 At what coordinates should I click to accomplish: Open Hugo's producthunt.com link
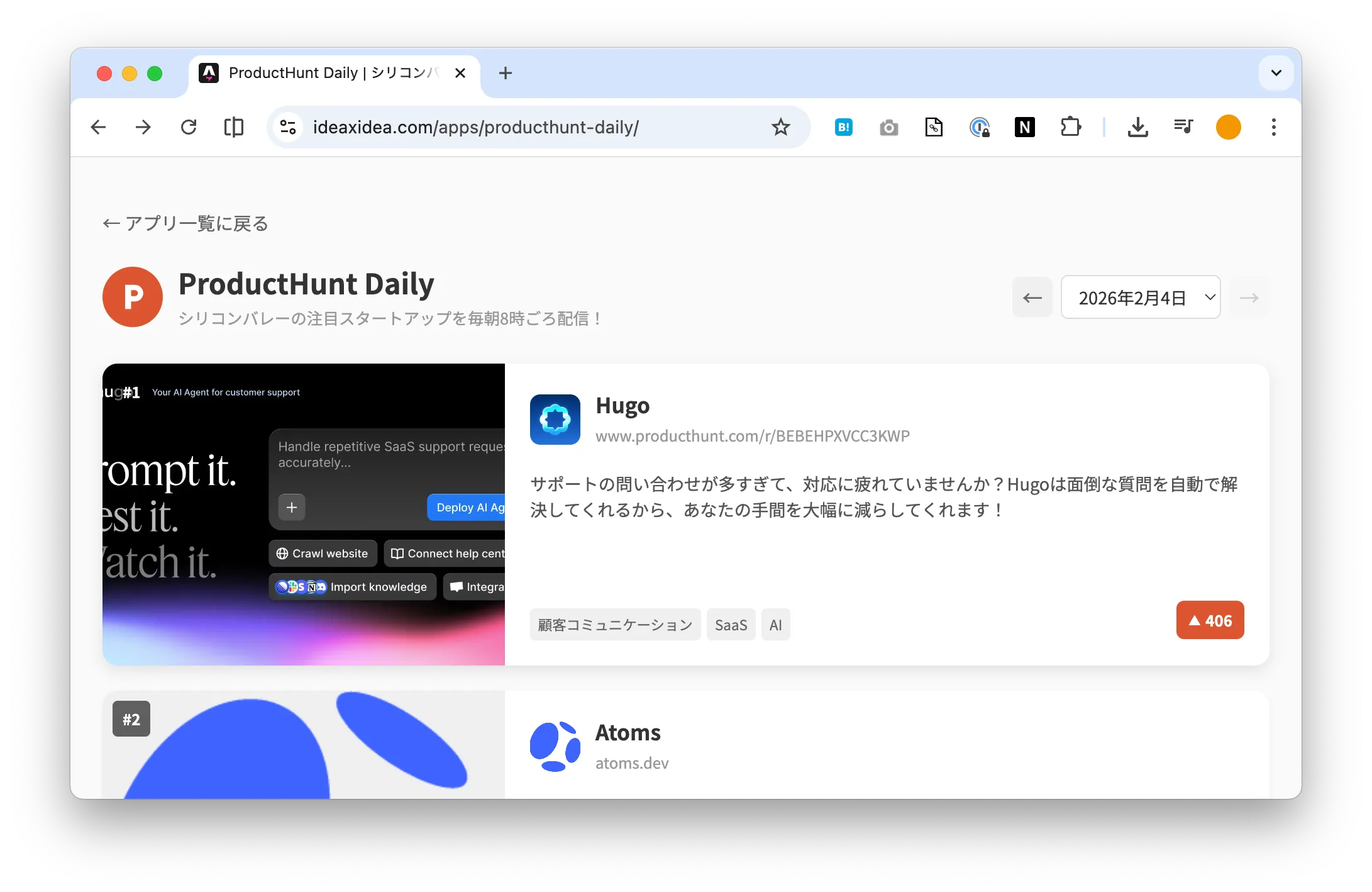coord(753,436)
